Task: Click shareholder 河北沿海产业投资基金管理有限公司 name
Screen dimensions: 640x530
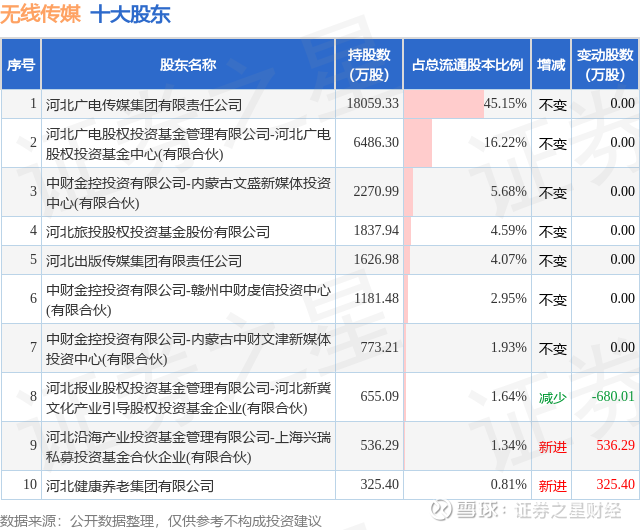Action: (x=188, y=447)
